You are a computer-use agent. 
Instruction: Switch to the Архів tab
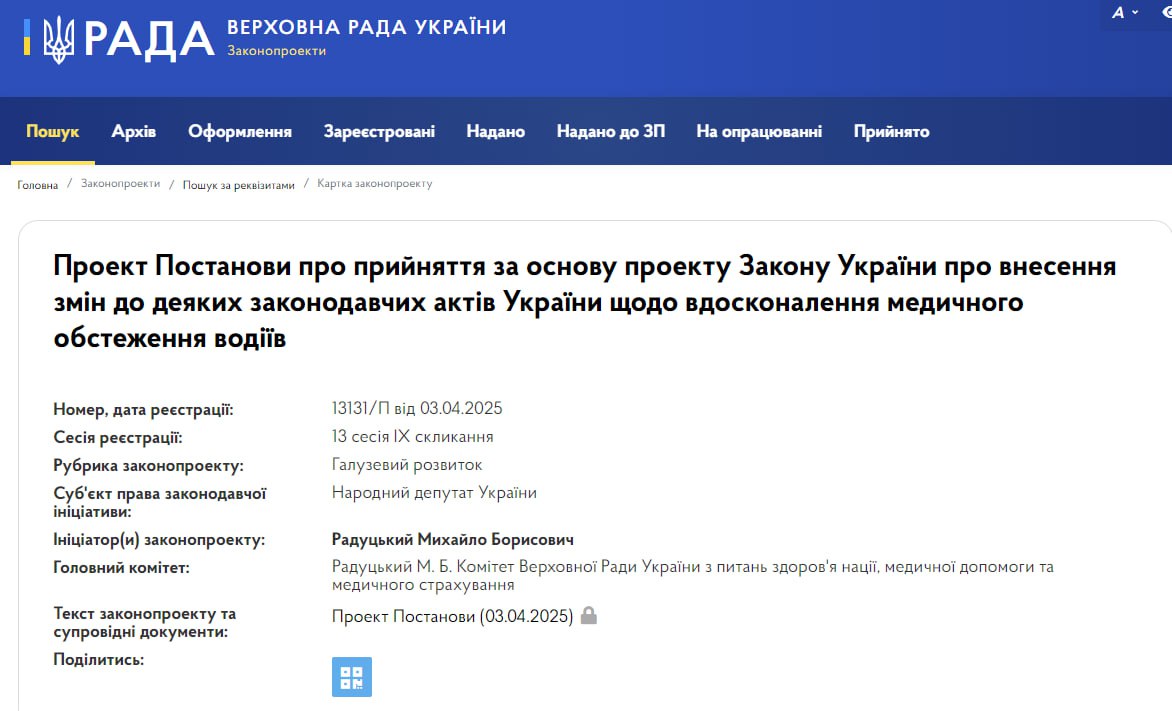[x=134, y=132]
